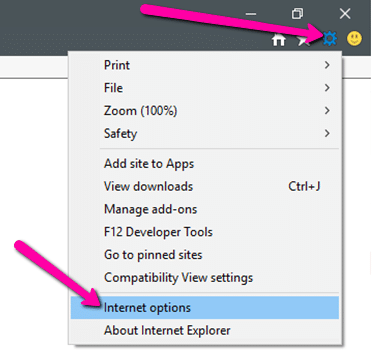The height and width of the screenshot is (361, 372).
Task: Expand the File submenu arrow
Action: point(327,88)
